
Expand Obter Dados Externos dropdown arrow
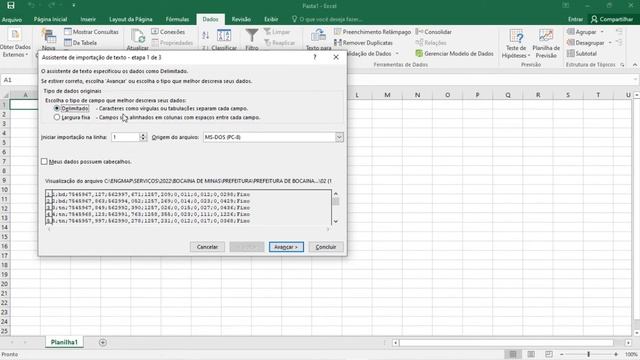pyautogui.click(x=27, y=55)
